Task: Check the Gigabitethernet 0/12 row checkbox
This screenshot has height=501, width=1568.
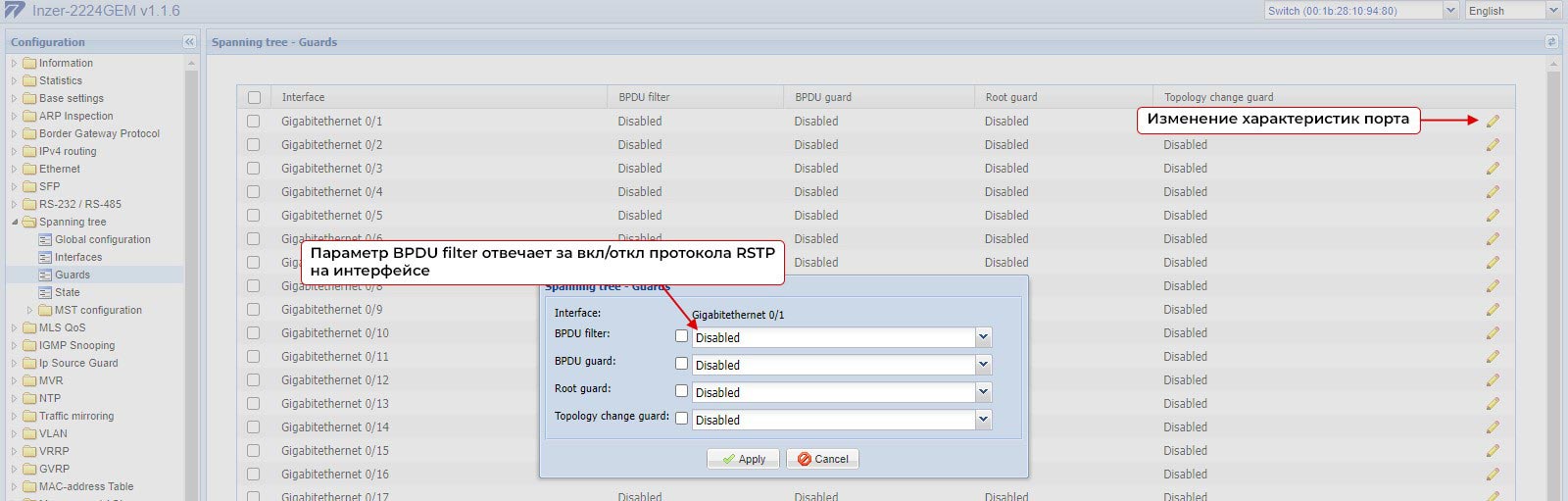Action: (254, 380)
